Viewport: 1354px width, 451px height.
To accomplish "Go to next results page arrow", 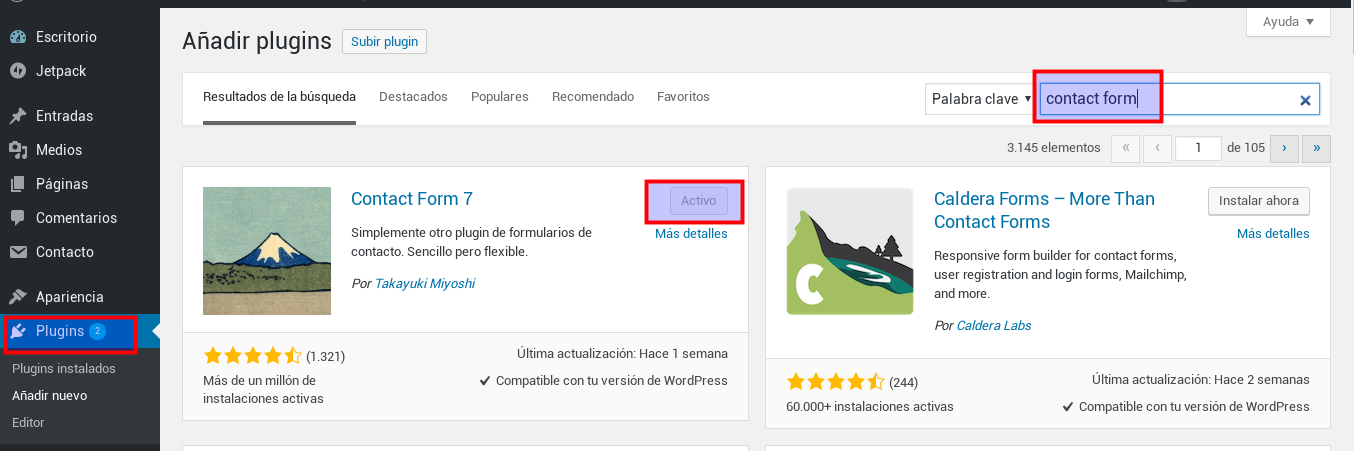I will point(1284,148).
